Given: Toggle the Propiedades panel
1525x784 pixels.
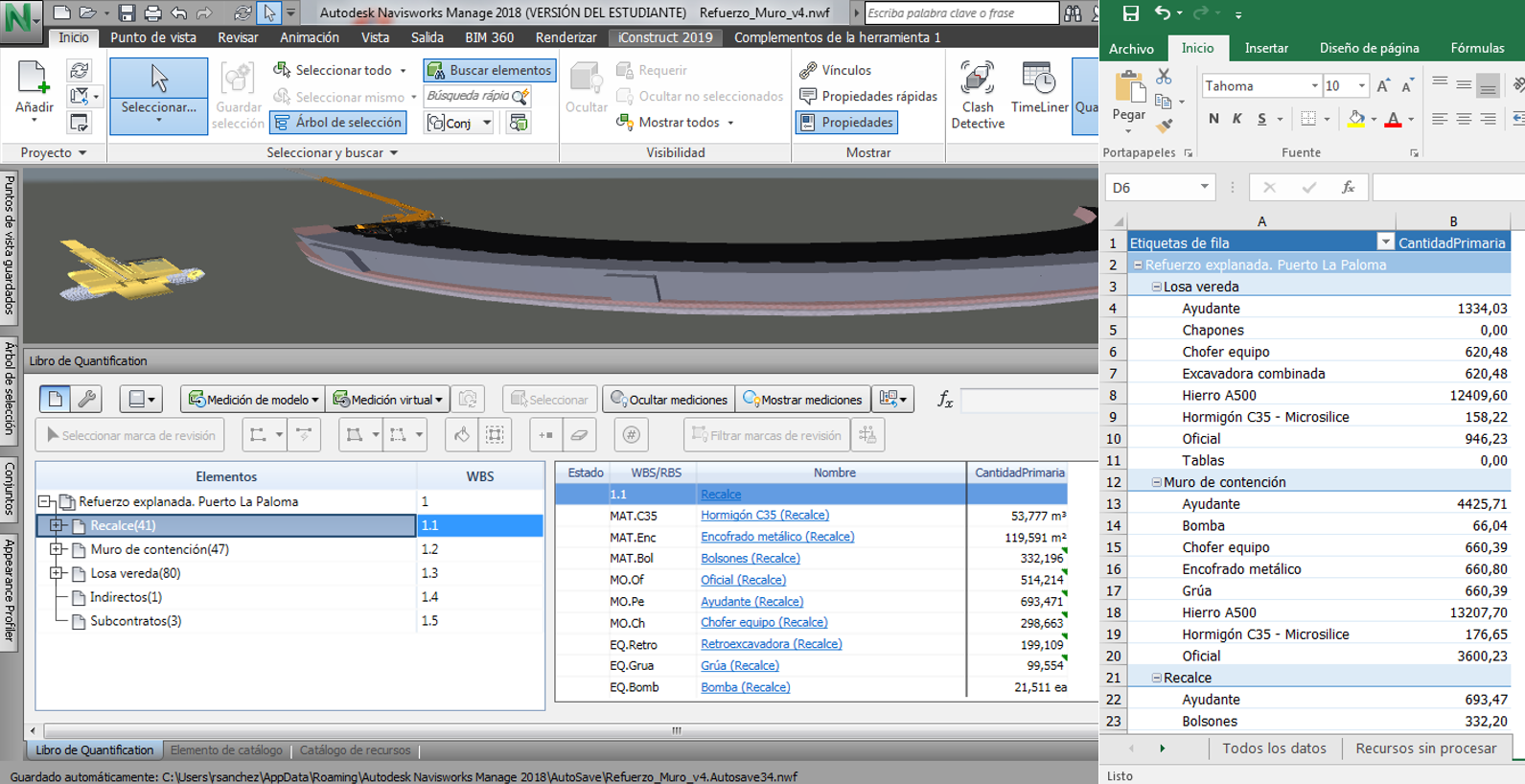Looking at the screenshot, I should pyautogui.click(x=846, y=123).
